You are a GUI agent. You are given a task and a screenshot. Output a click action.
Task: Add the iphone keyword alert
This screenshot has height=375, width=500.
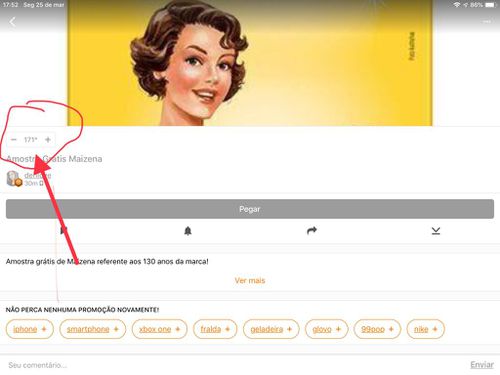pyautogui.click(x=30, y=329)
